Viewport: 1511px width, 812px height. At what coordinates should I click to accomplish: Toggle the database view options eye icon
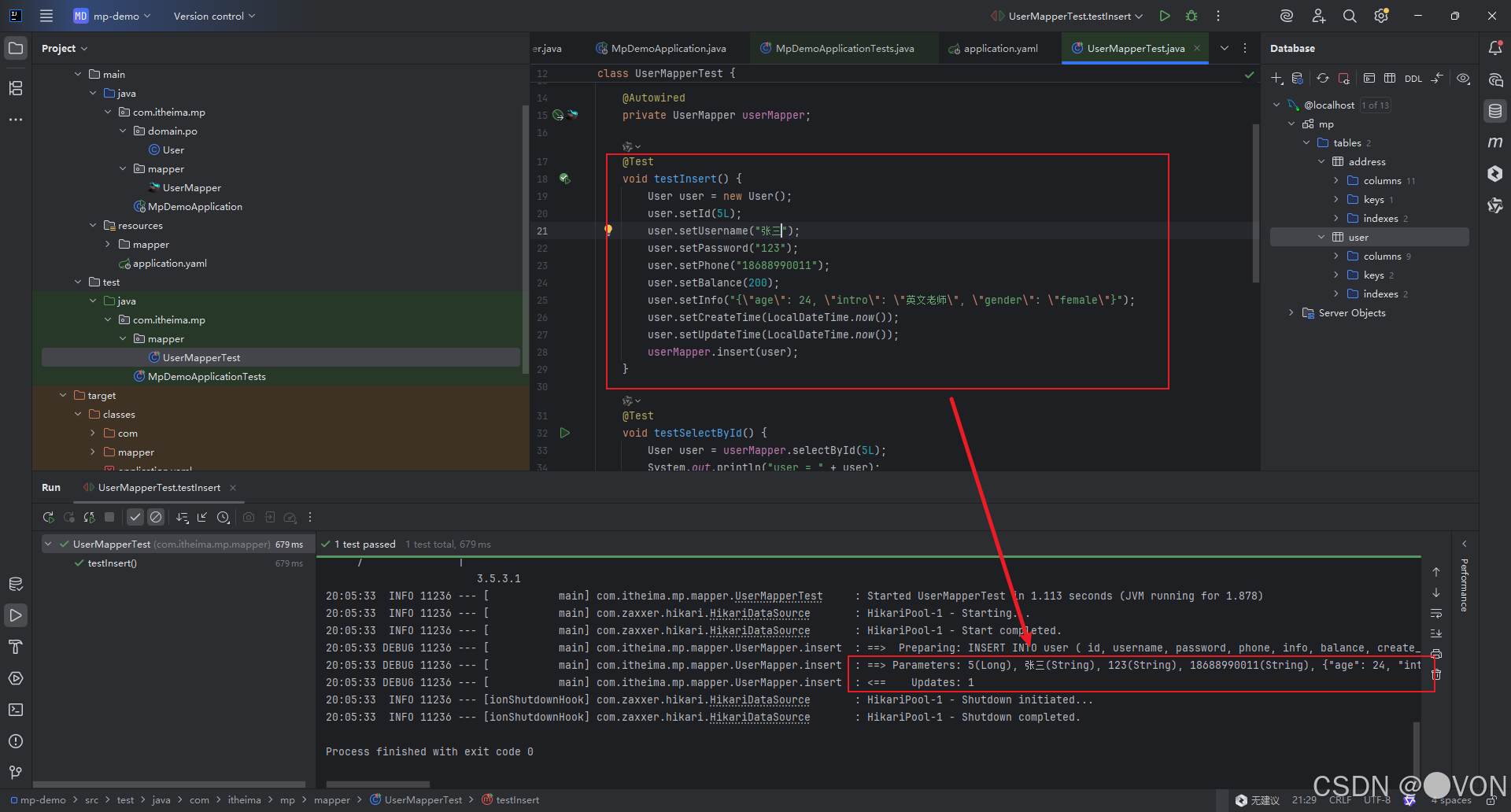pyautogui.click(x=1463, y=79)
